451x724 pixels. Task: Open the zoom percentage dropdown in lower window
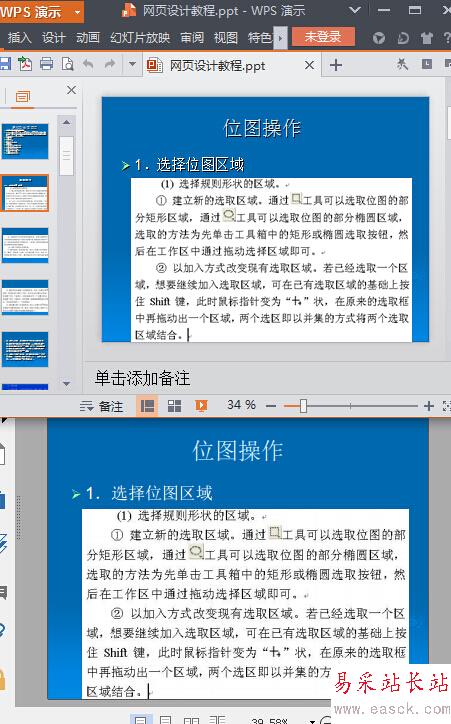313,721
